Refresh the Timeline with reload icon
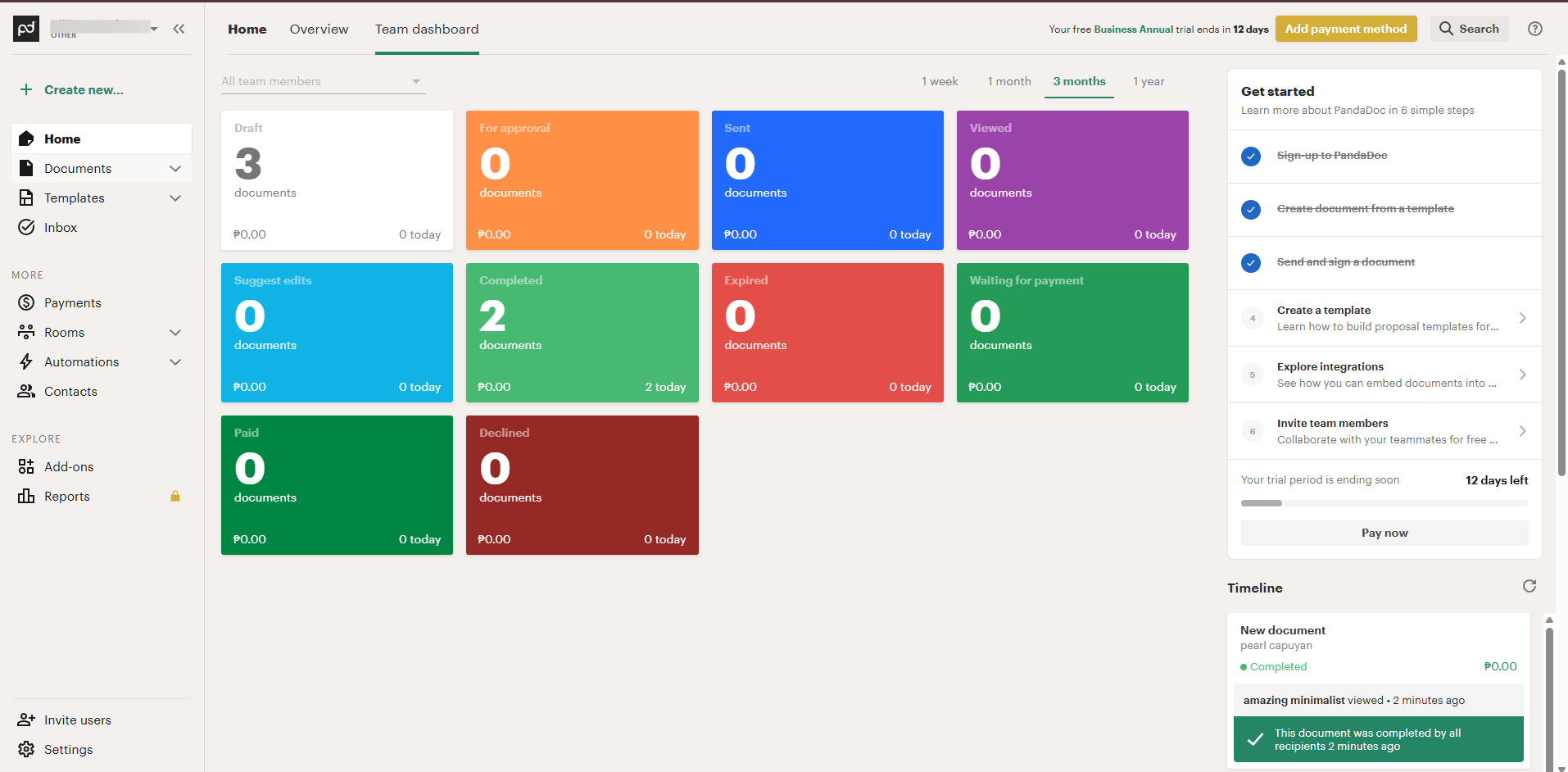The height and width of the screenshot is (772, 1568). (1529, 586)
